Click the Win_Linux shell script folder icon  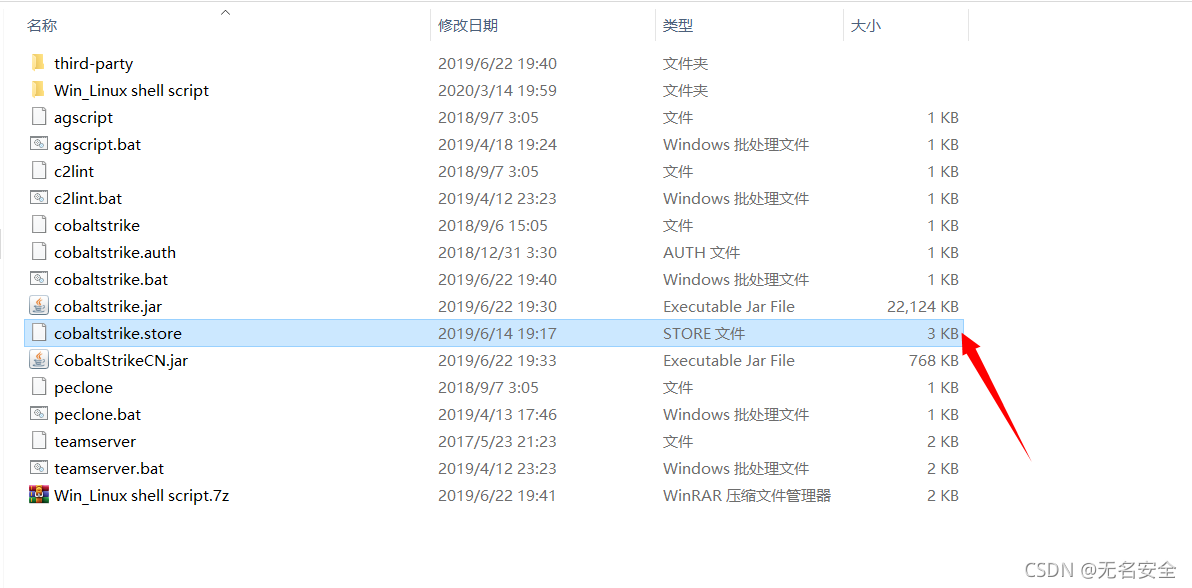(x=39, y=91)
